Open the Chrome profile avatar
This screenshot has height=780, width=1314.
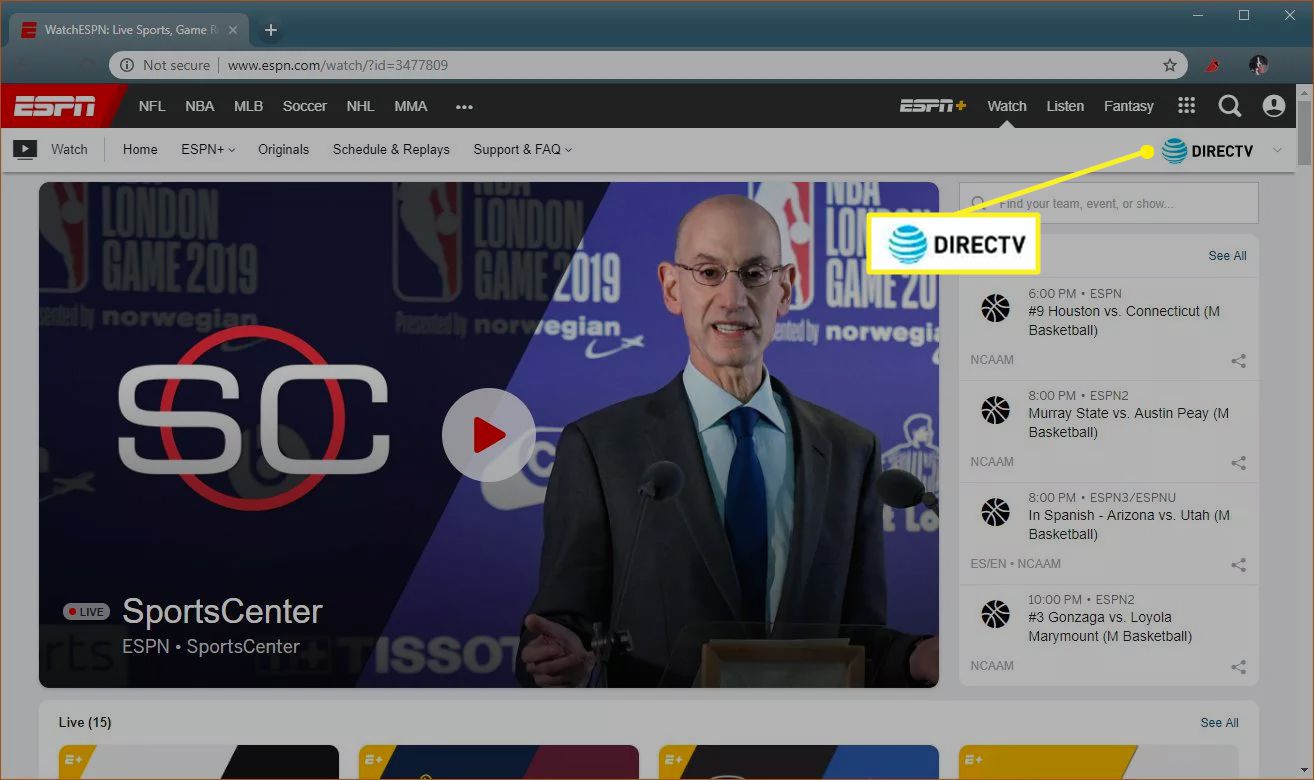(1258, 65)
